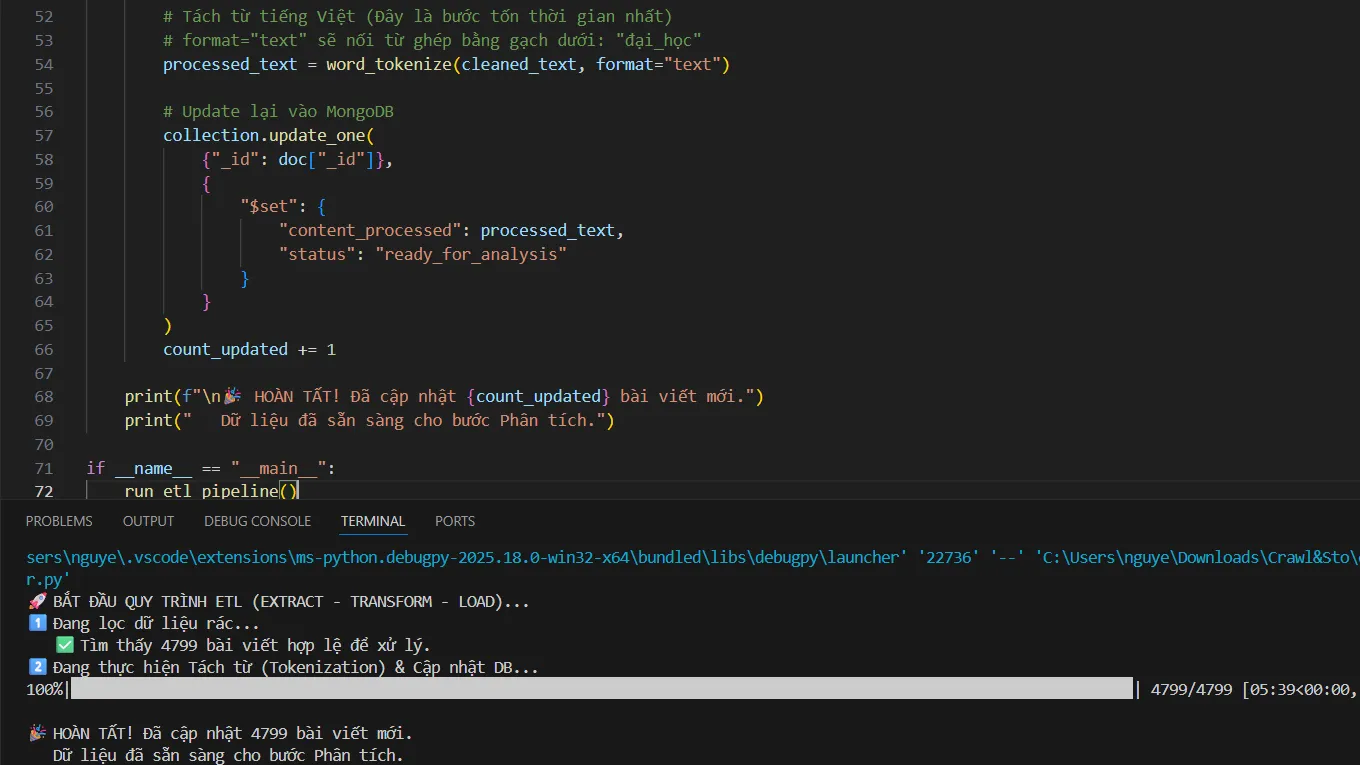Place cursor on run_etl_pipeline() call
This screenshot has height=765, width=1360.
pyautogui.click(x=210, y=491)
